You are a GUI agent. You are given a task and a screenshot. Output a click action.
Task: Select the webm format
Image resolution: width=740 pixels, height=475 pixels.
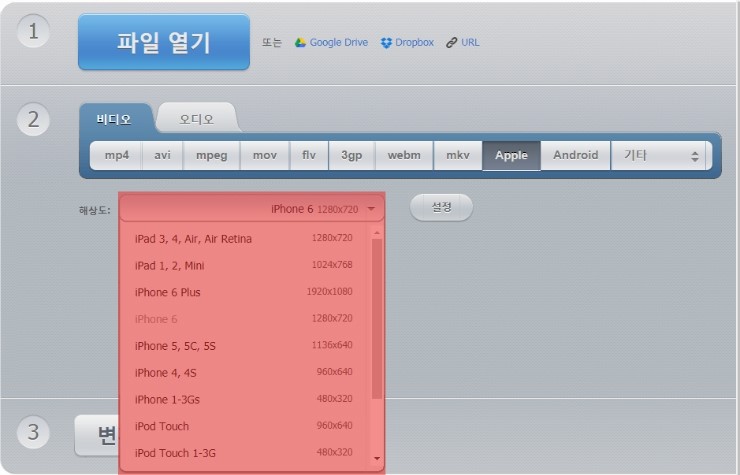tap(404, 155)
